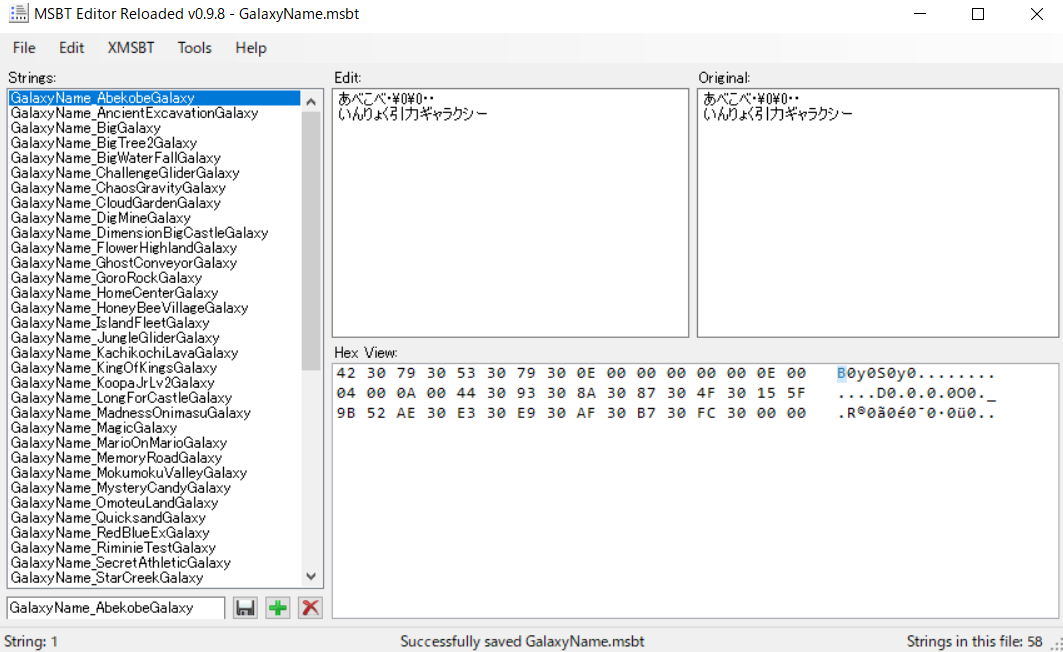Click the app icon in the title bar
1063x652 pixels.
pos(17,14)
